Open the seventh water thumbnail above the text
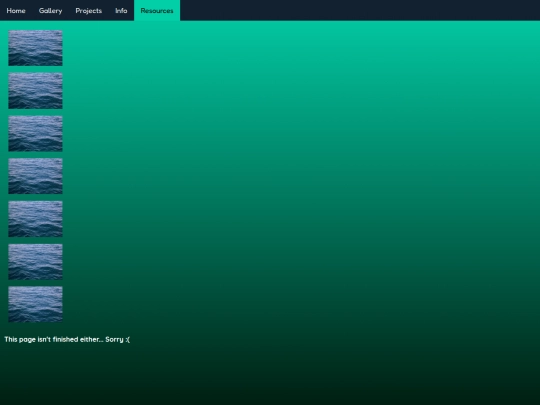Screen dimensions: 540x405 point(35,304)
